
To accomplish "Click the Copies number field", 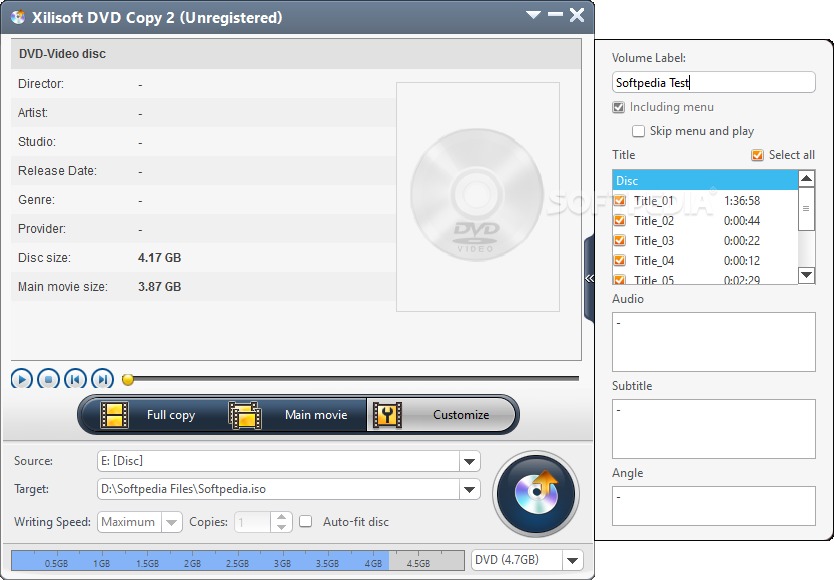I will point(253,522).
